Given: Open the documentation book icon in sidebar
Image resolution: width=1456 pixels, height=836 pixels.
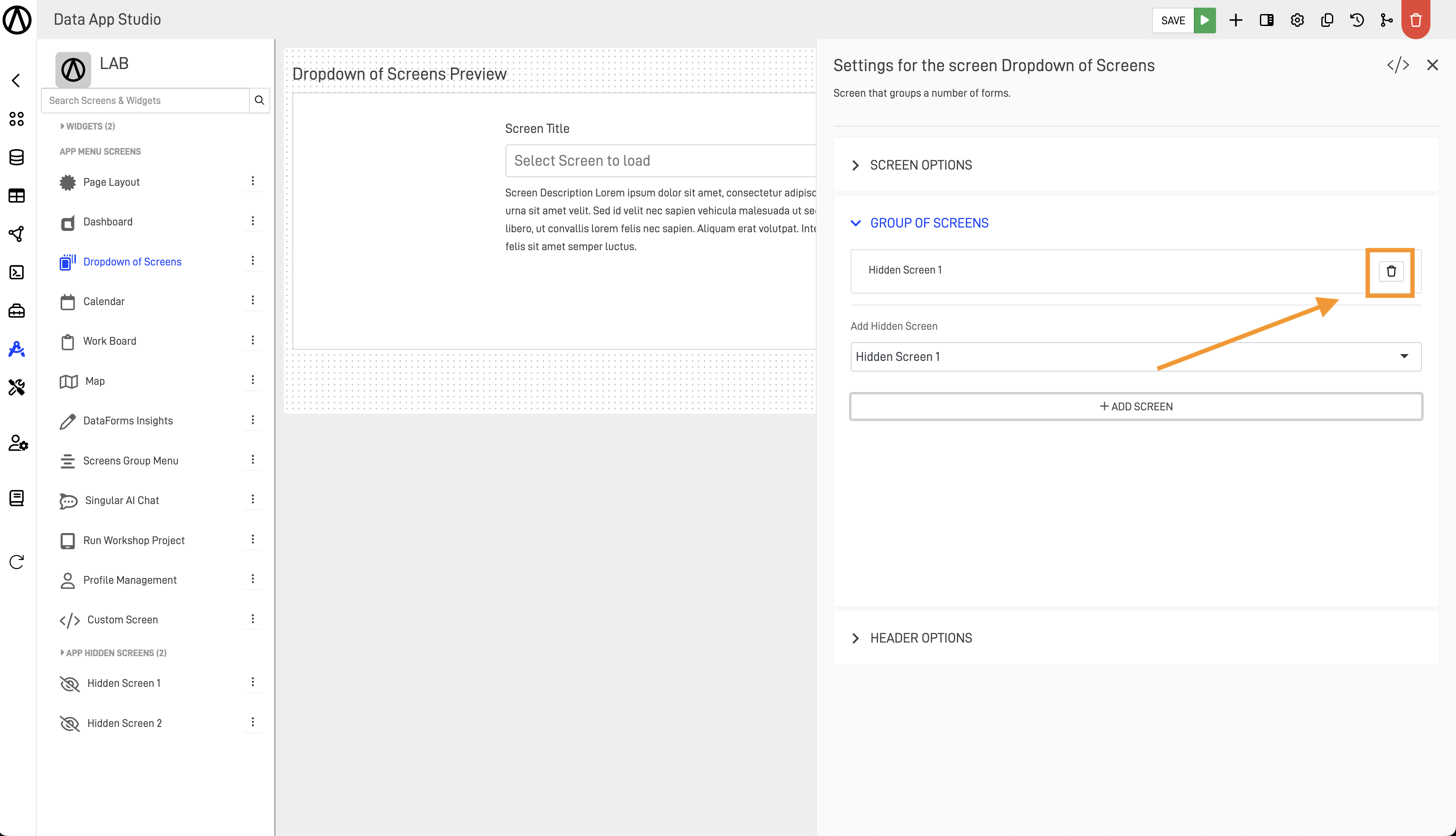Looking at the screenshot, I should pyautogui.click(x=17, y=498).
